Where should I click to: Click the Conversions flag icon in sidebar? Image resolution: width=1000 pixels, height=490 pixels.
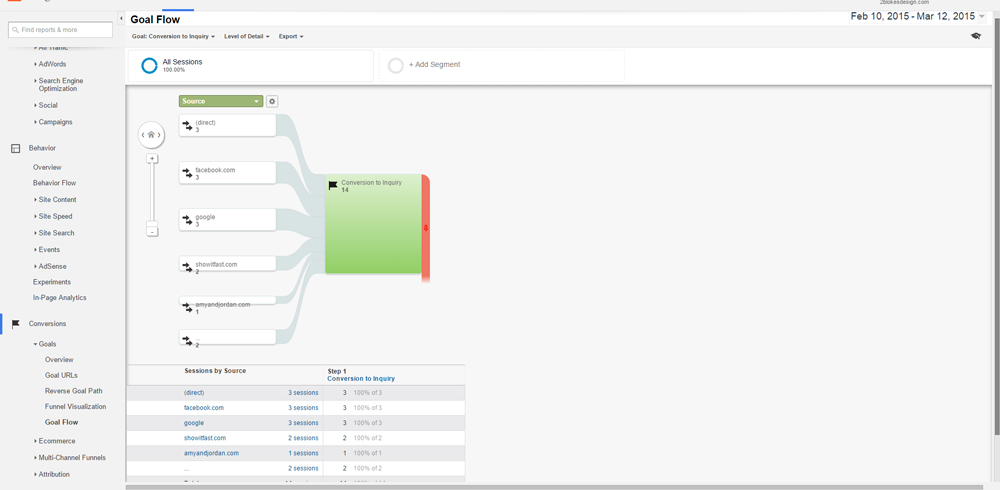[x=16, y=324]
